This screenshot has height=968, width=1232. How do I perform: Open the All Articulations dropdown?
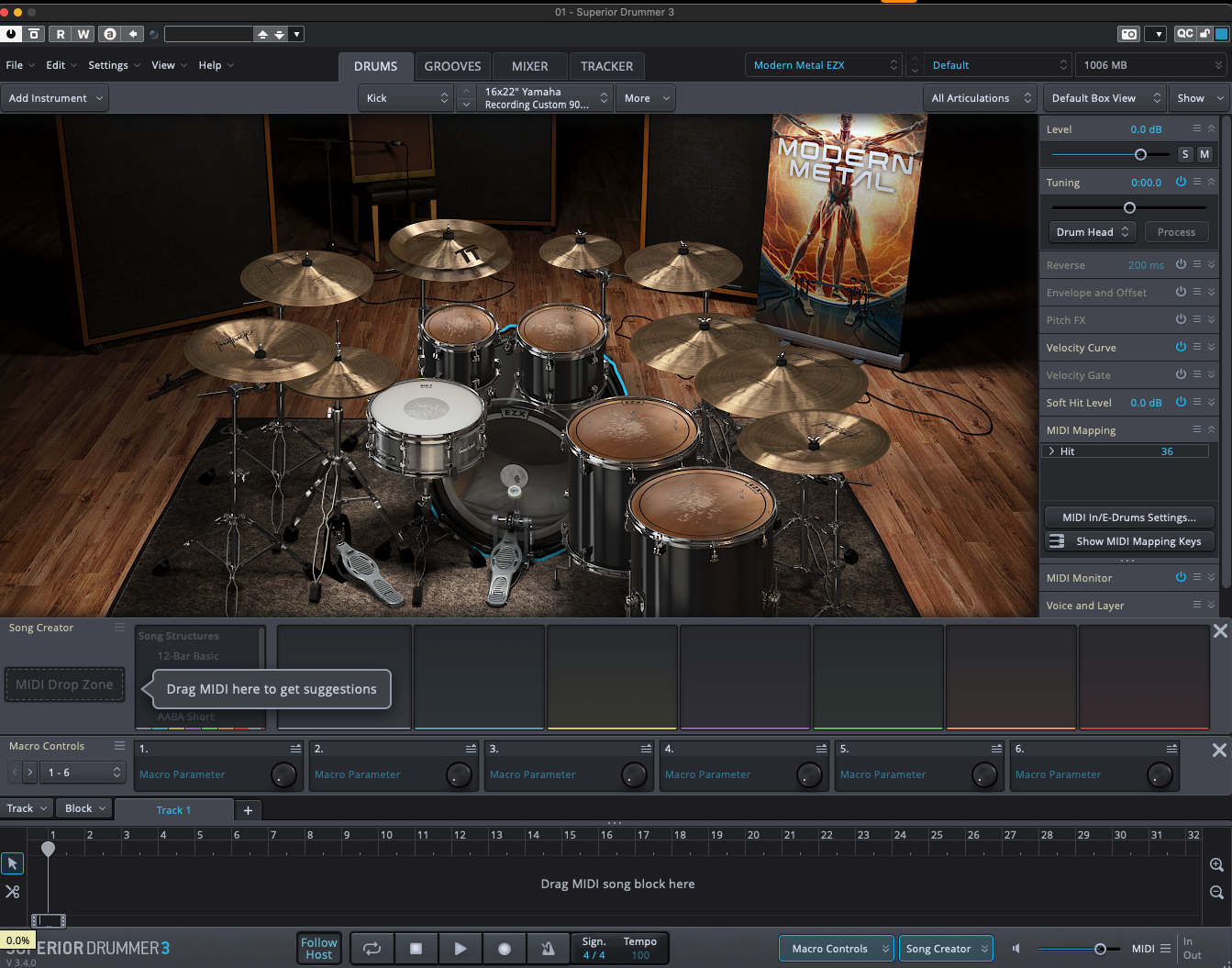pos(980,98)
